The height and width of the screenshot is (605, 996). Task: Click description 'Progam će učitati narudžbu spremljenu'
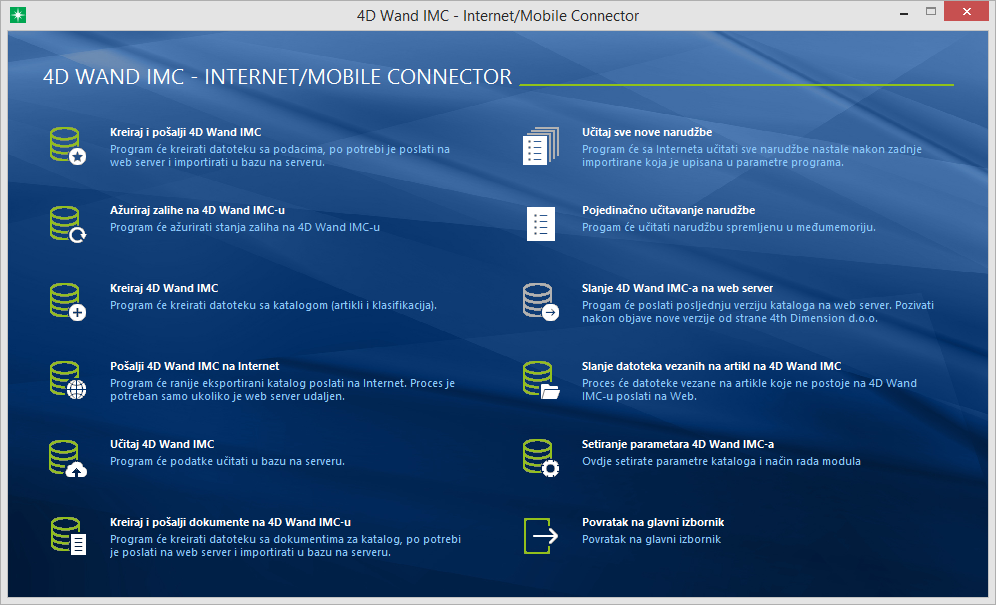tap(729, 228)
